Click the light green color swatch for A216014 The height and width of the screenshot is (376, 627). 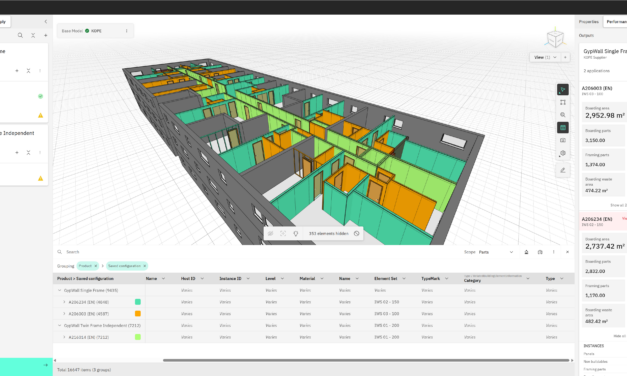[x=138, y=337]
